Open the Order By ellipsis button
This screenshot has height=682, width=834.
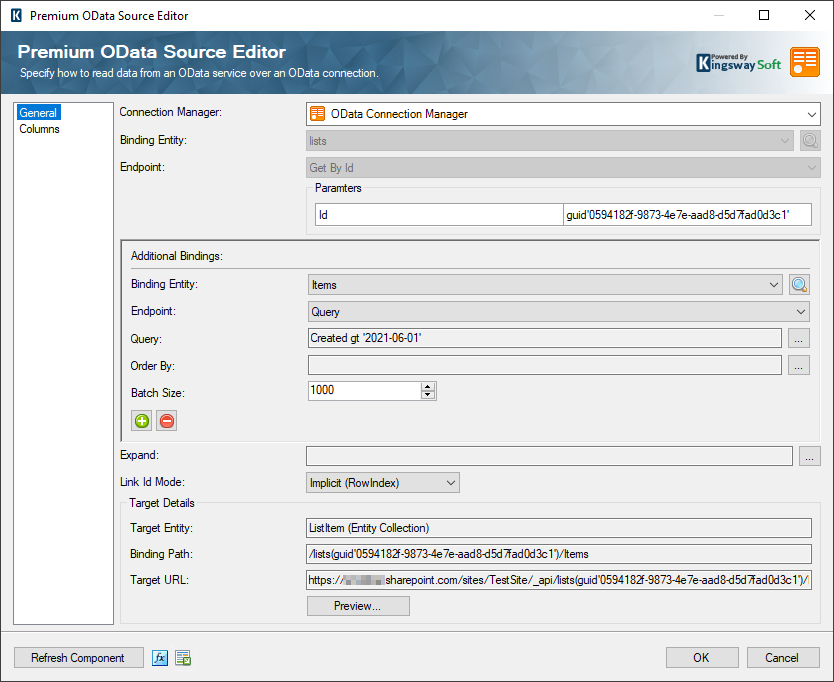coord(798,366)
